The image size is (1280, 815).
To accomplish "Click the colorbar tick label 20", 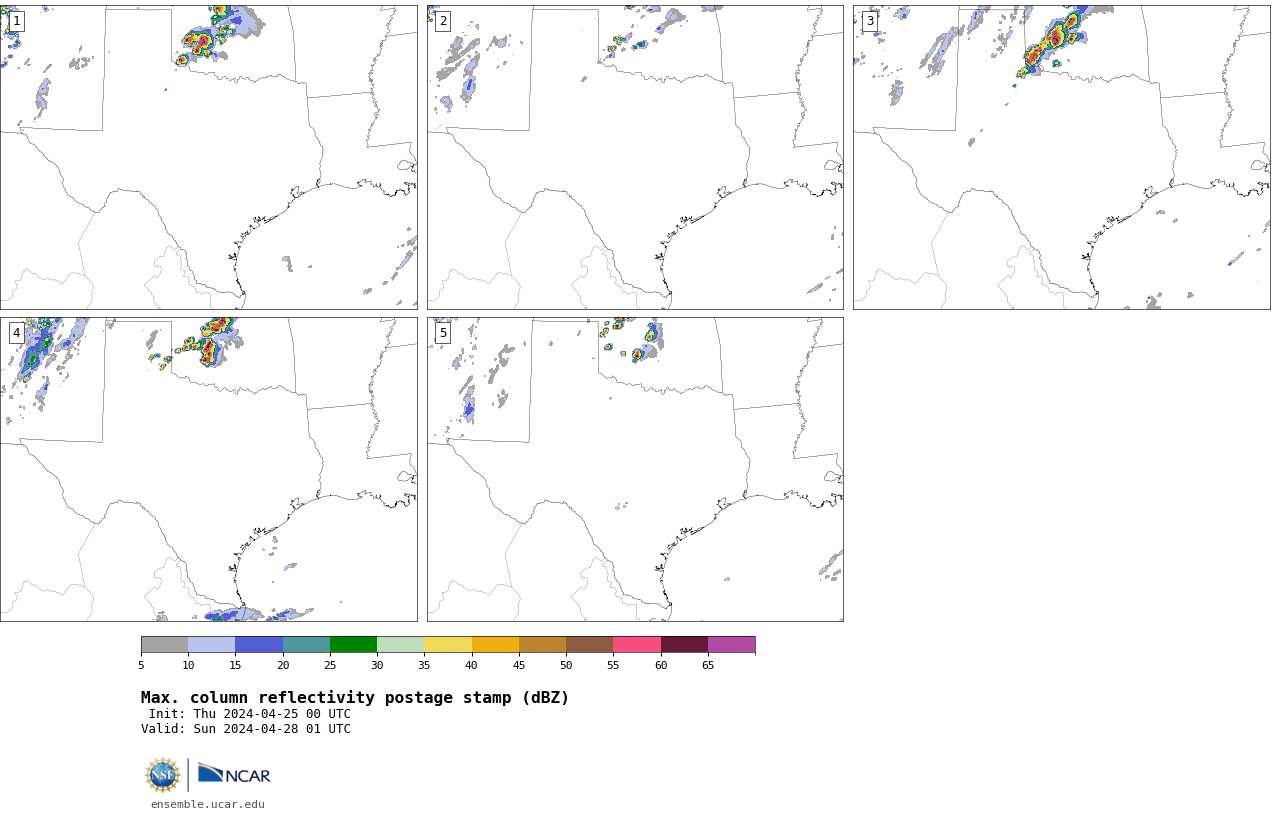I will pyautogui.click(x=283, y=665).
